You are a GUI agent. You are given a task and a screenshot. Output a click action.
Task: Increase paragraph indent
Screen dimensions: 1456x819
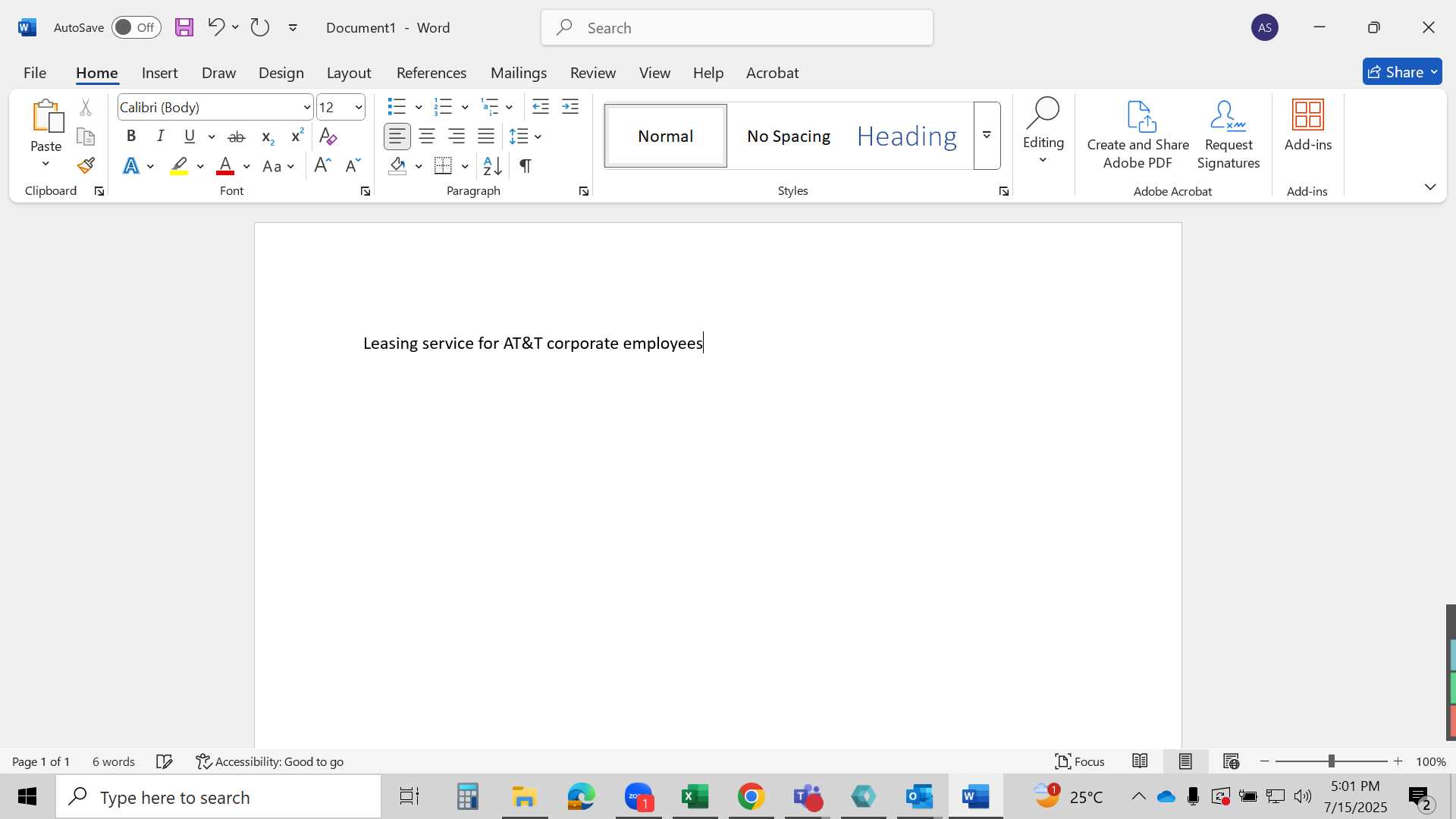[x=570, y=107]
